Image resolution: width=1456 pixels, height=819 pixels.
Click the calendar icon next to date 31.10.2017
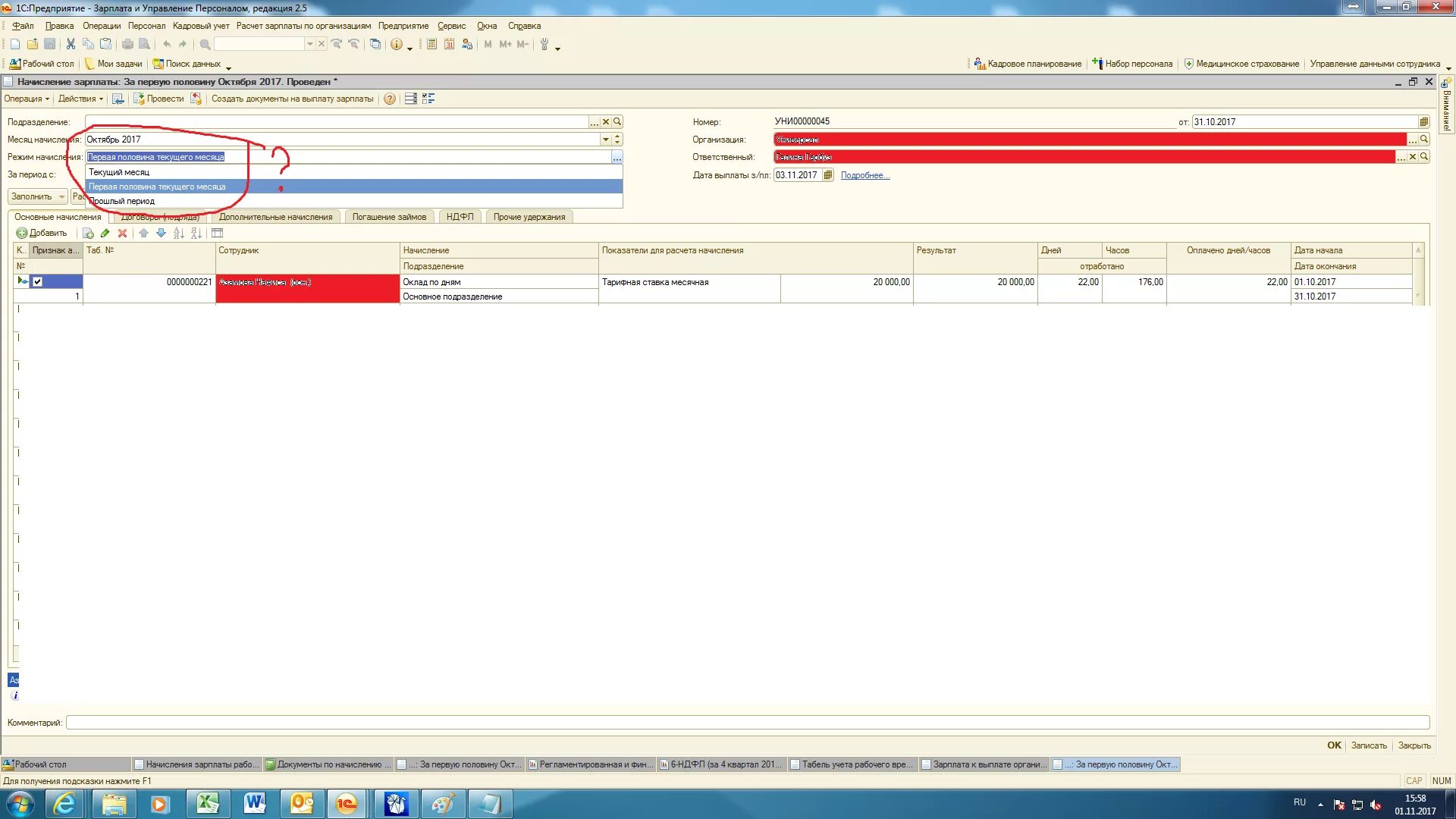pyautogui.click(x=1423, y=122)
